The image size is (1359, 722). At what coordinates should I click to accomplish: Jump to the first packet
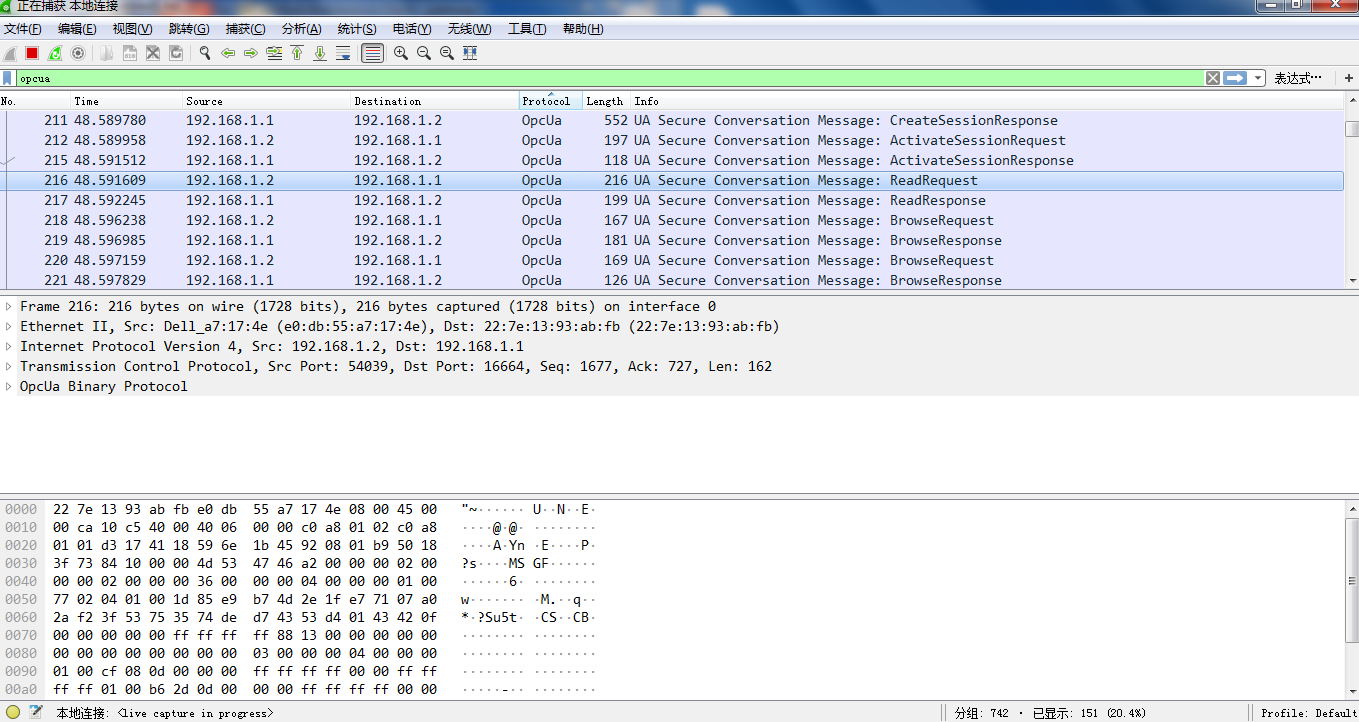click(x=297, y=53)
